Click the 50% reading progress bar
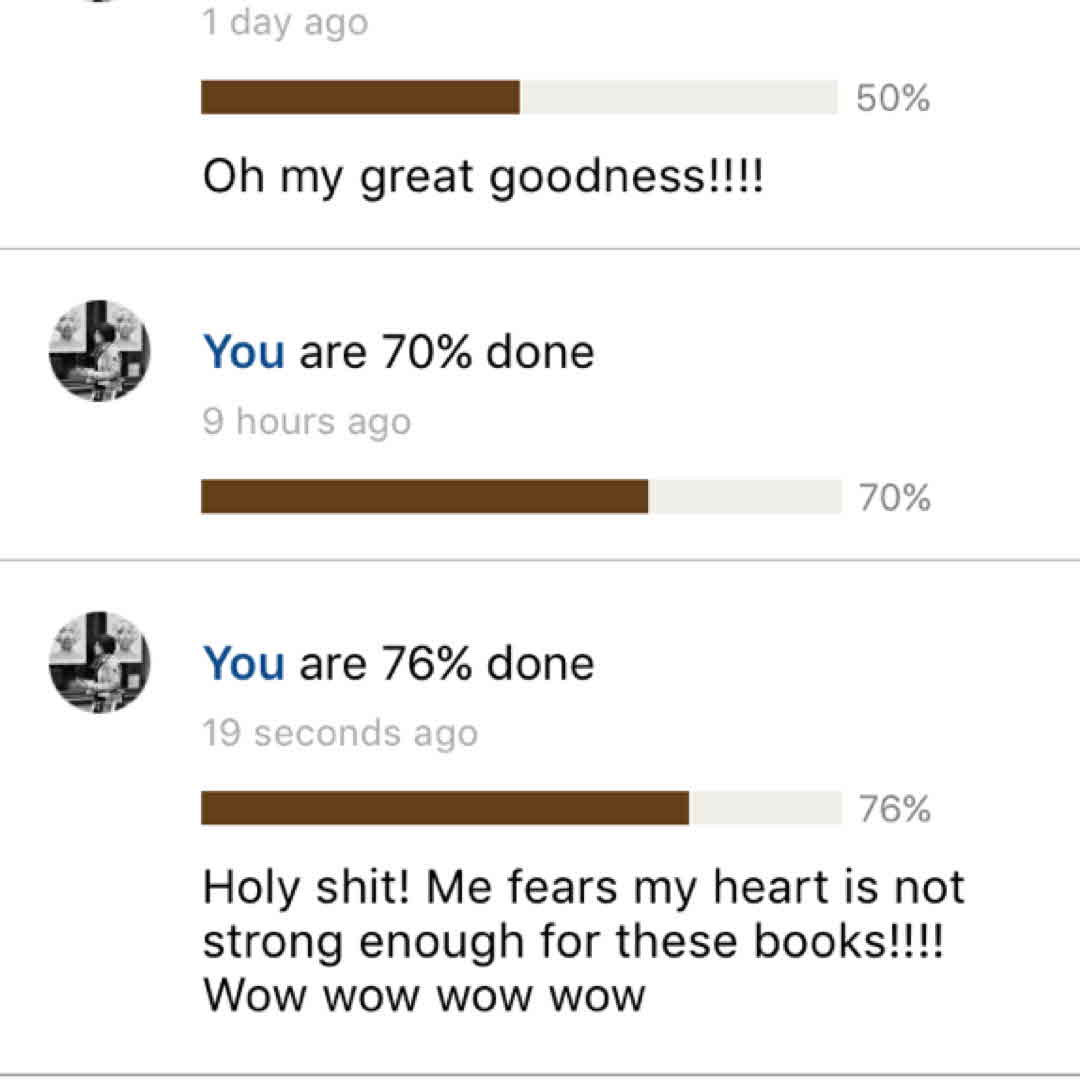 point(519,97)
